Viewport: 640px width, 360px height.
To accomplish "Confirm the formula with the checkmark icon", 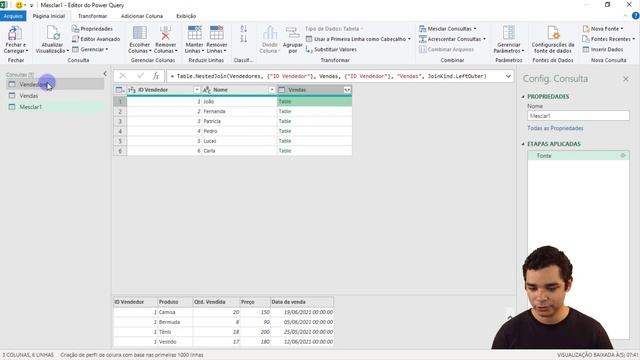I will (x=140, y=76).
